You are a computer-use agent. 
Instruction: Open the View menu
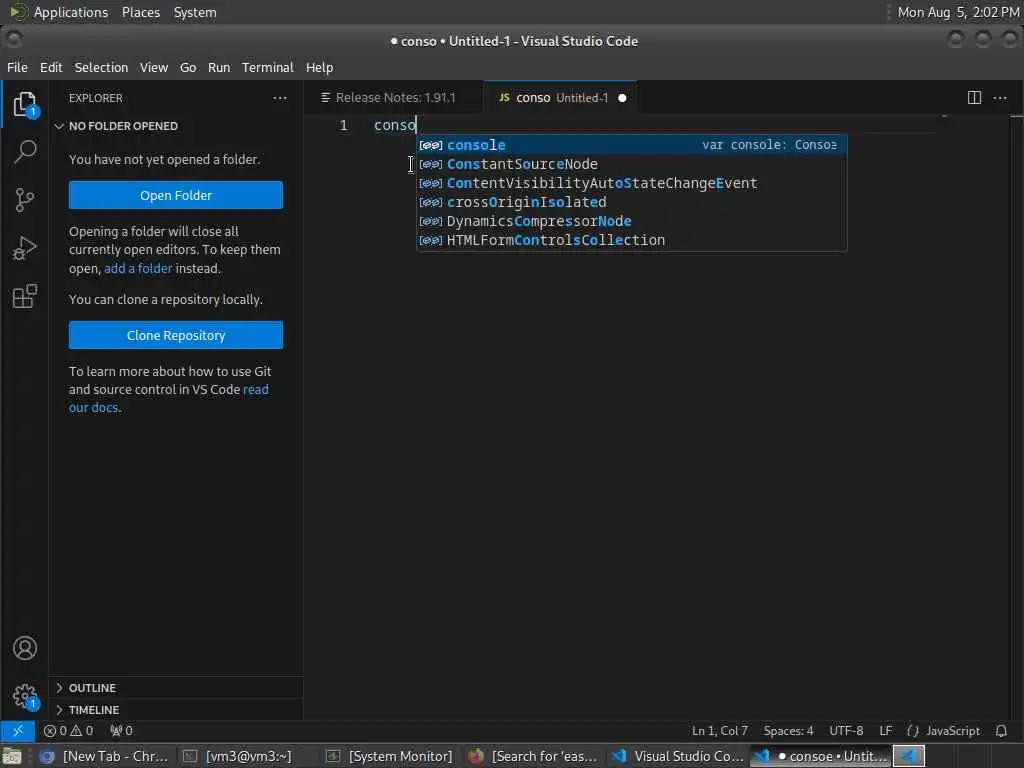point(153,67)
